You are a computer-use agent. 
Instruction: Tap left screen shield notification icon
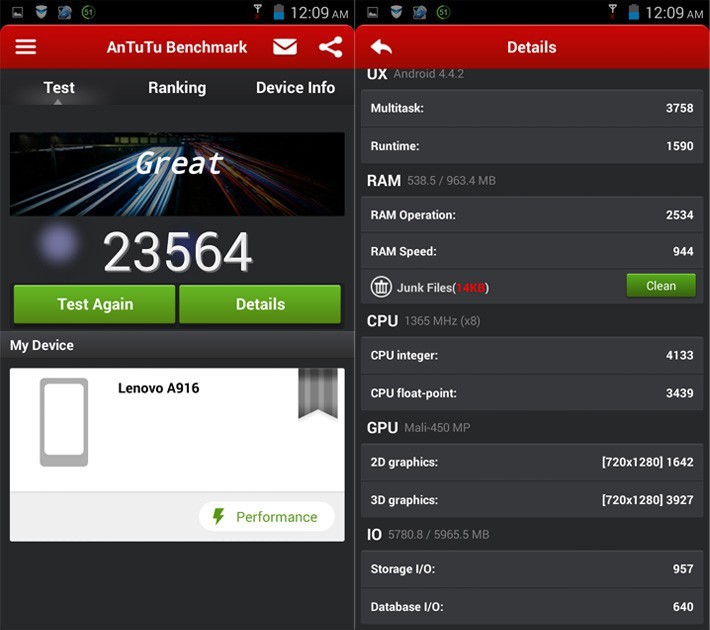(41, 12)
